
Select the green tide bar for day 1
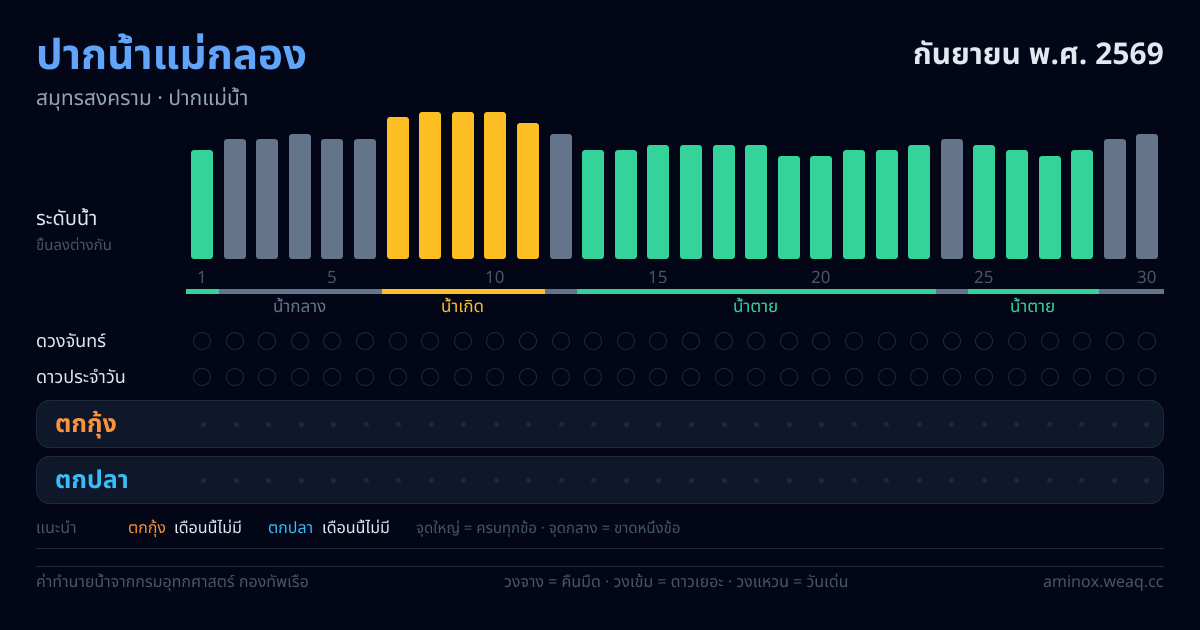point(202,204)
